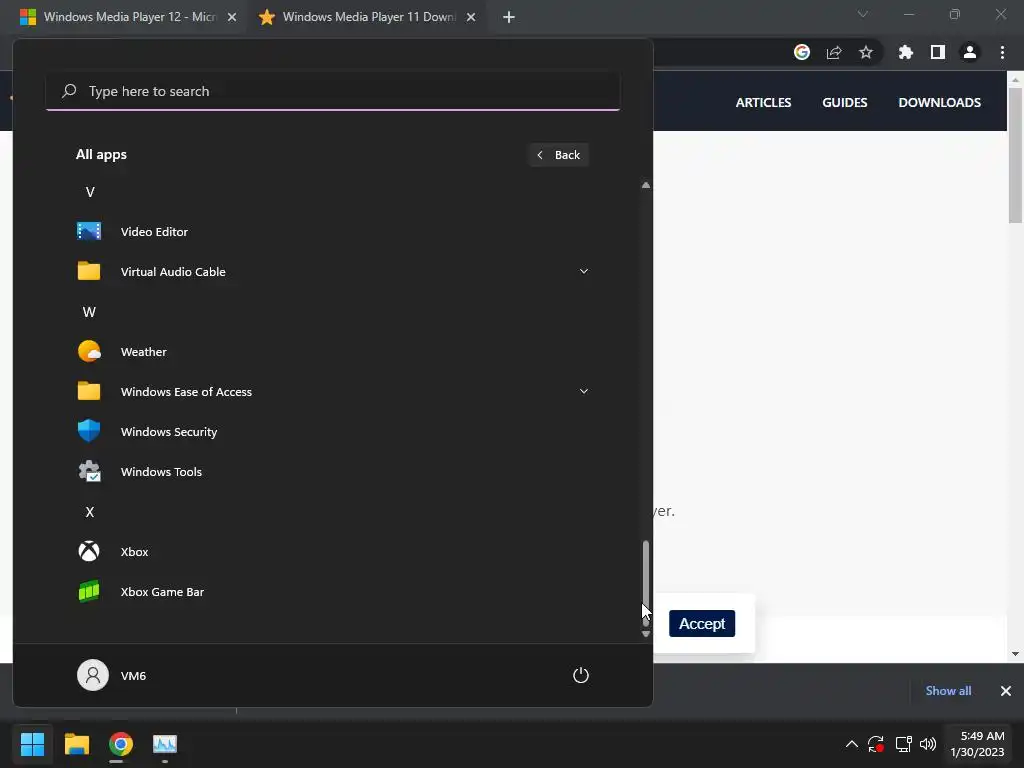
Task: Click the VM6 account name
Action: tap(133, 676)
